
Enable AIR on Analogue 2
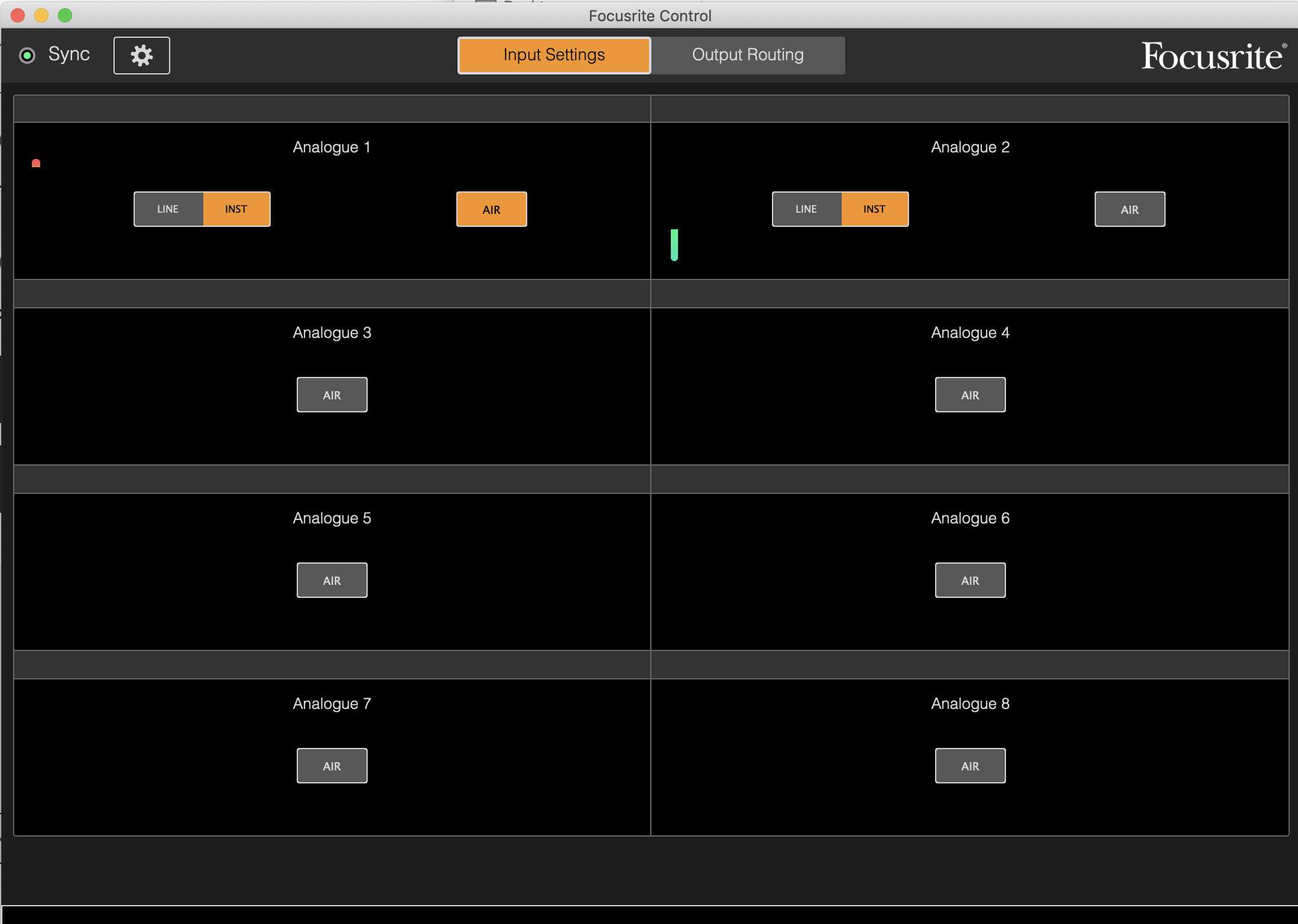click(1129, 209)
